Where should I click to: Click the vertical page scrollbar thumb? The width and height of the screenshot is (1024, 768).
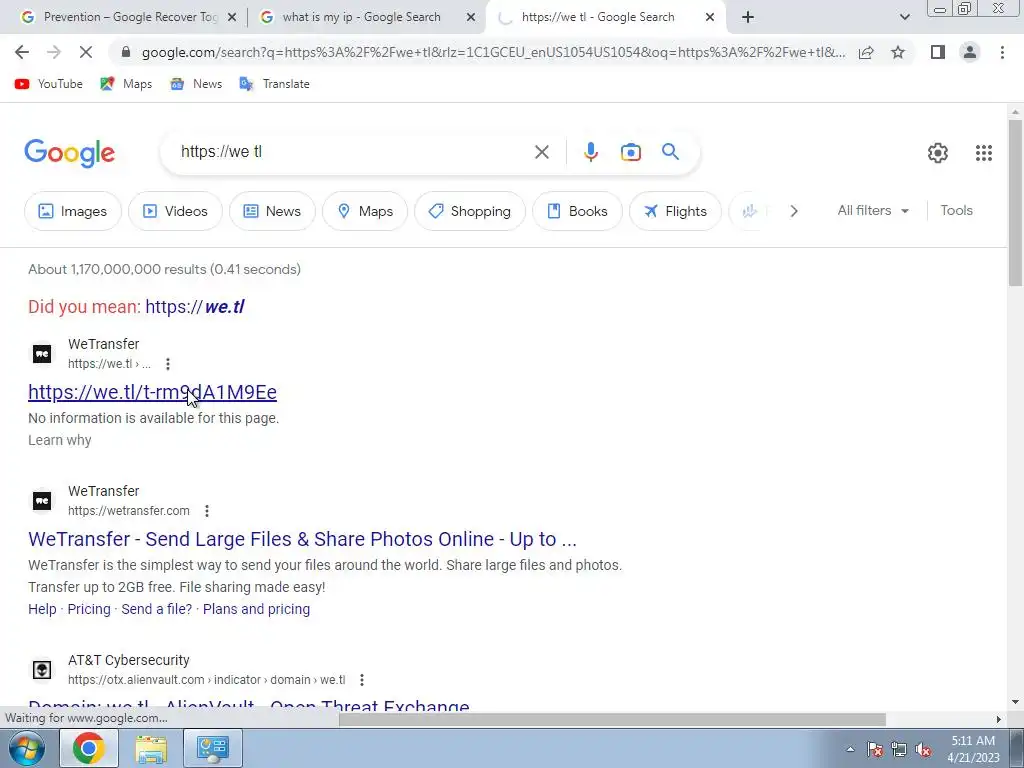coord(1015,202)
